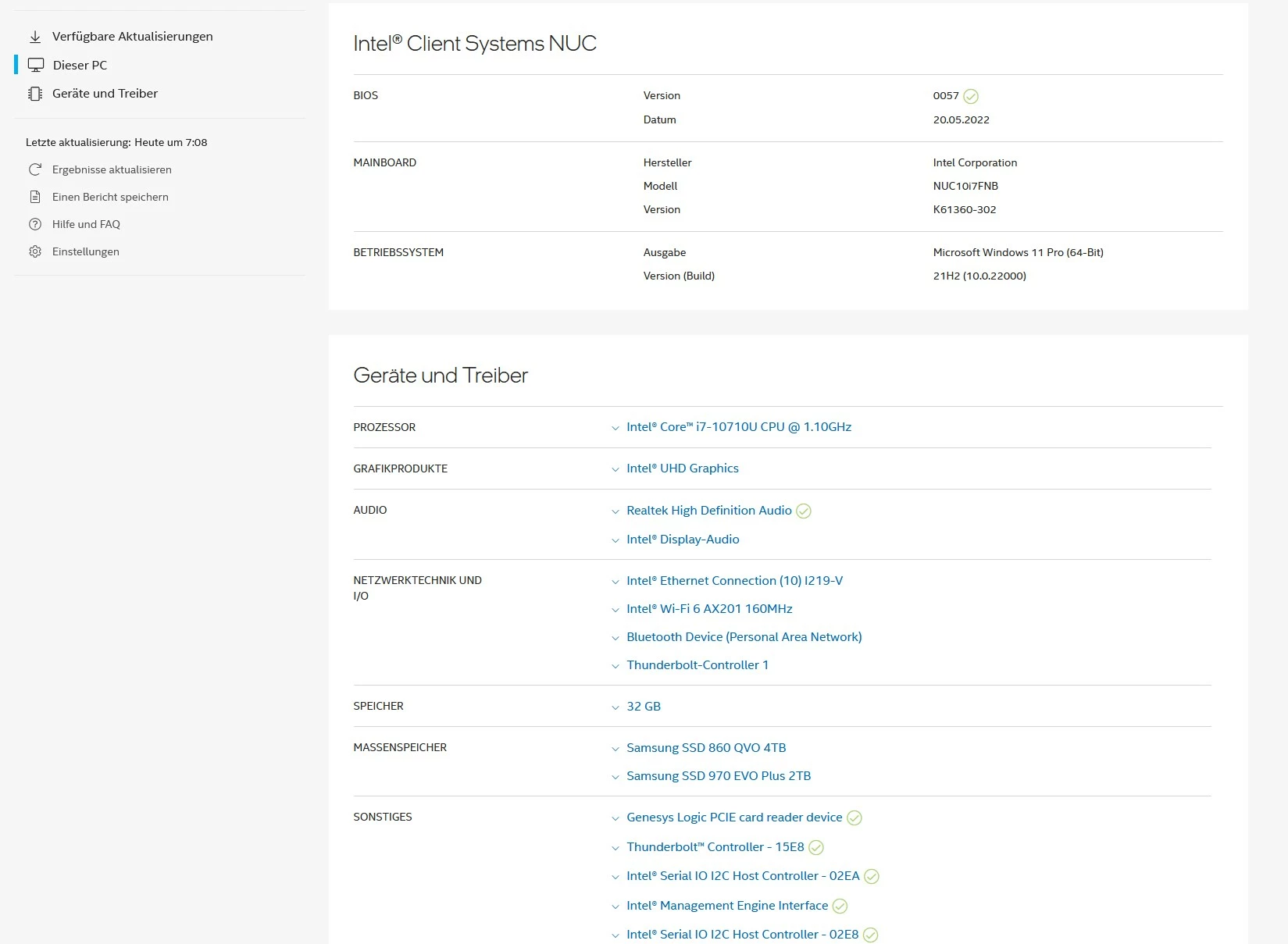Open Einstellungen
This screenshot has height=944, width=1288.
coord(86,251)
